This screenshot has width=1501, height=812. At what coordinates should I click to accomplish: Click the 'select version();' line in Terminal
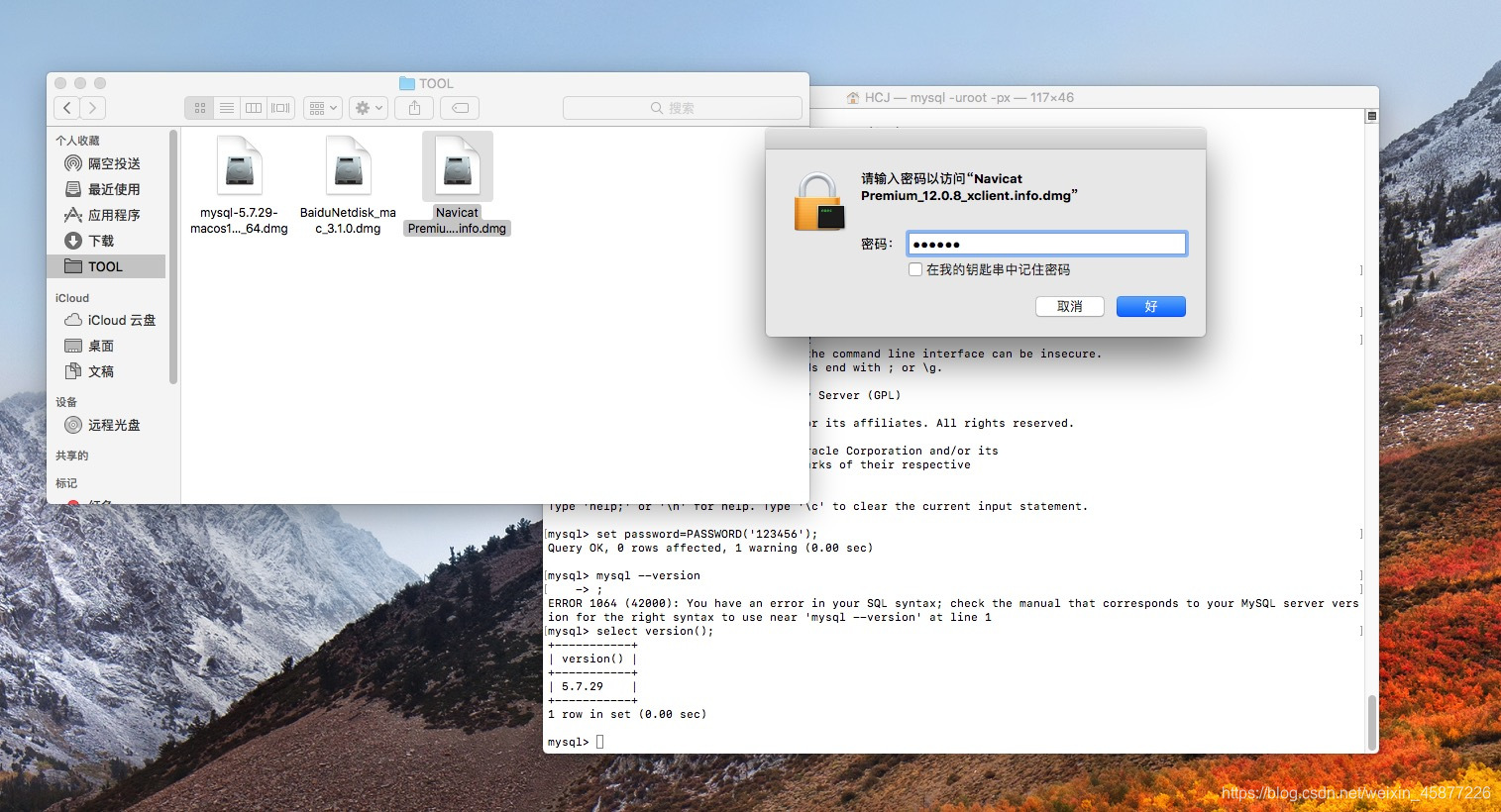[x=630, y=631]
